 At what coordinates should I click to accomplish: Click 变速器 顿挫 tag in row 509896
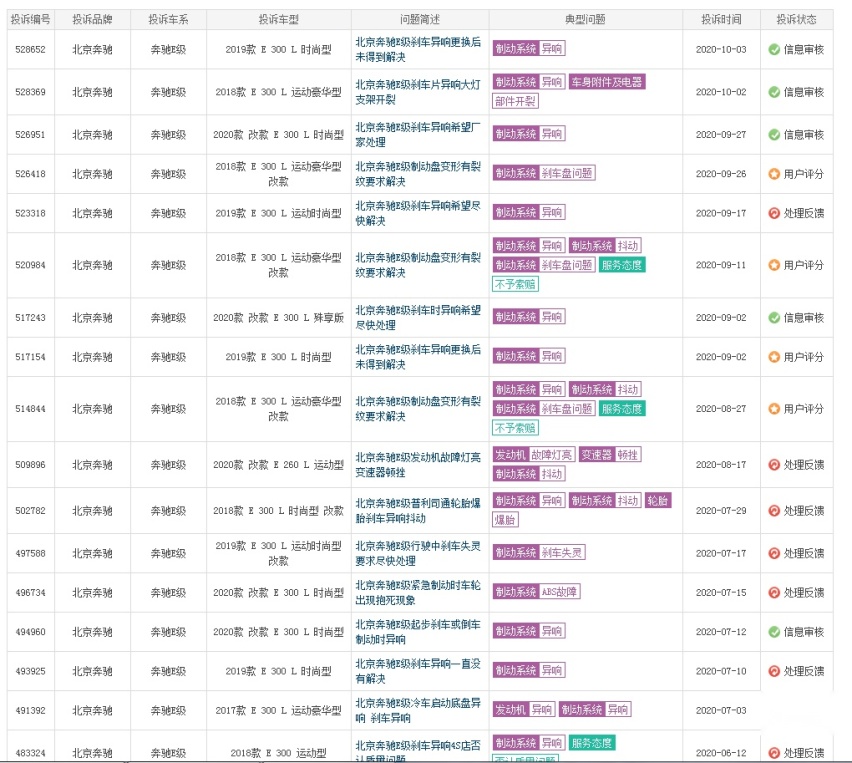coord(610,455)
